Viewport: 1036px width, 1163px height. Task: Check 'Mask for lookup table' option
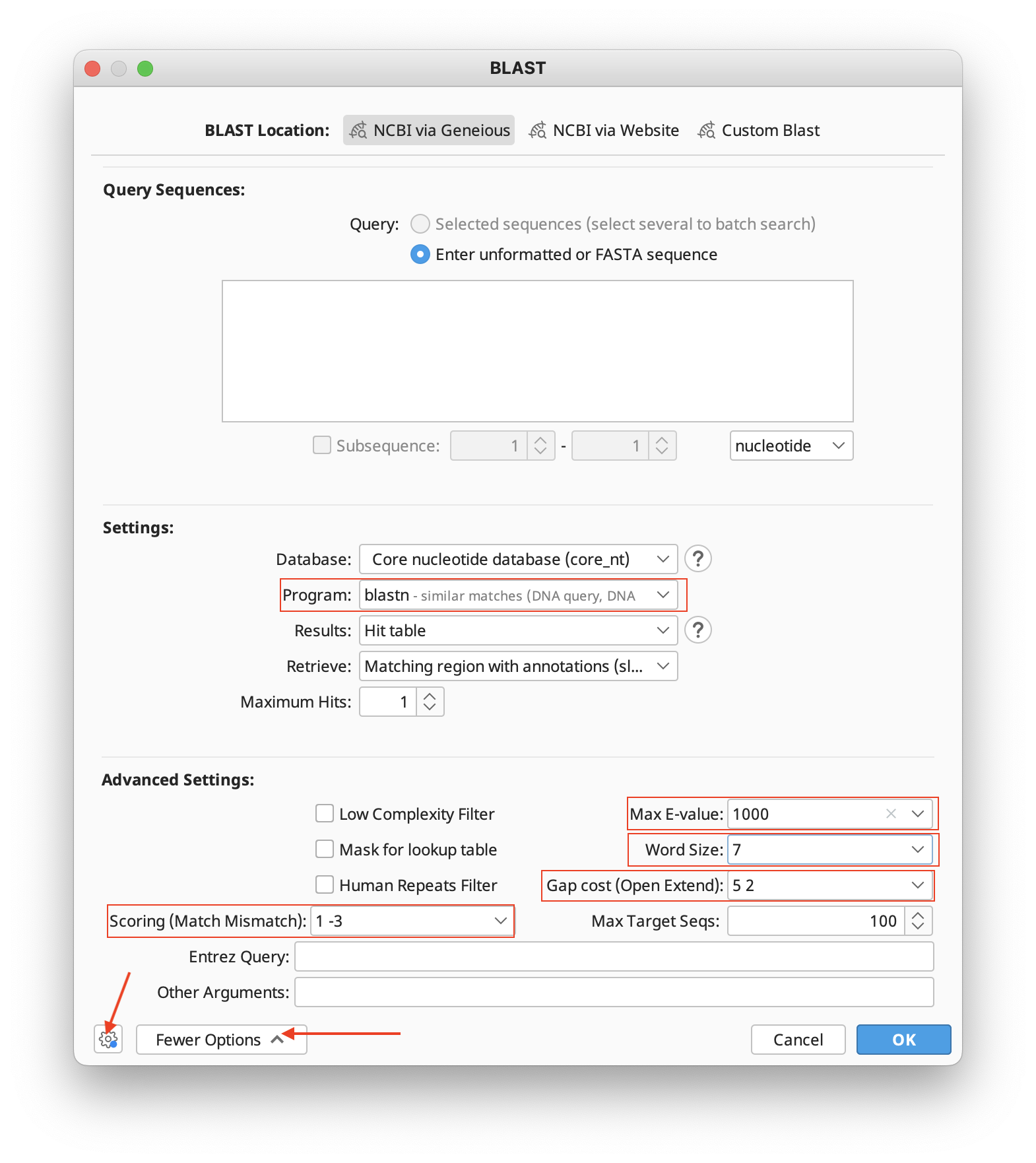(325, 849)
